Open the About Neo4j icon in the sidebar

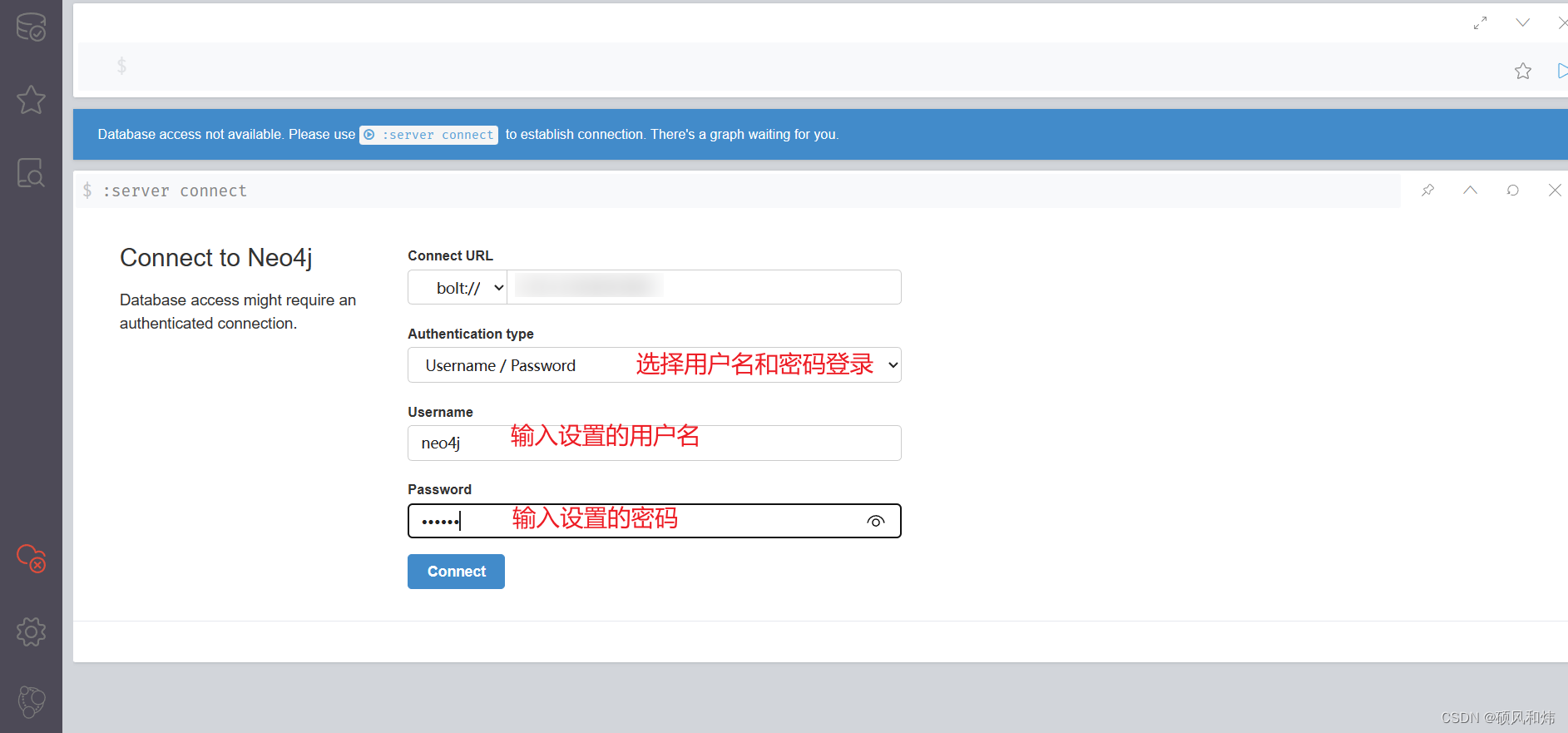coord(32,701)
